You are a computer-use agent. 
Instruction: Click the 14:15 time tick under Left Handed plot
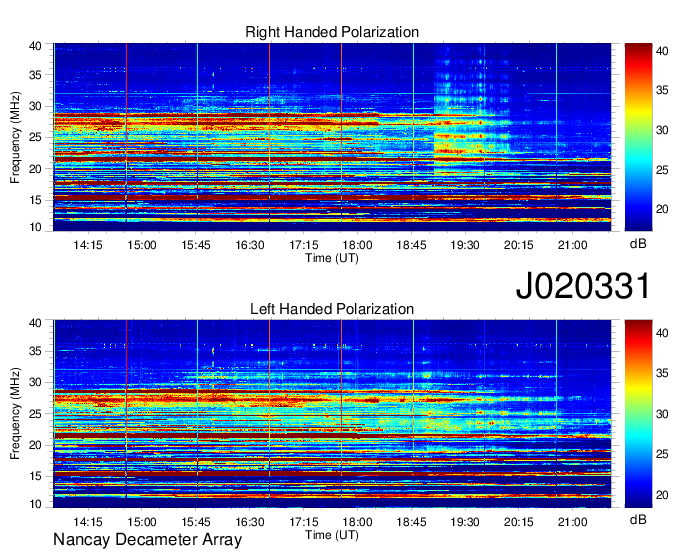(88, 522)
